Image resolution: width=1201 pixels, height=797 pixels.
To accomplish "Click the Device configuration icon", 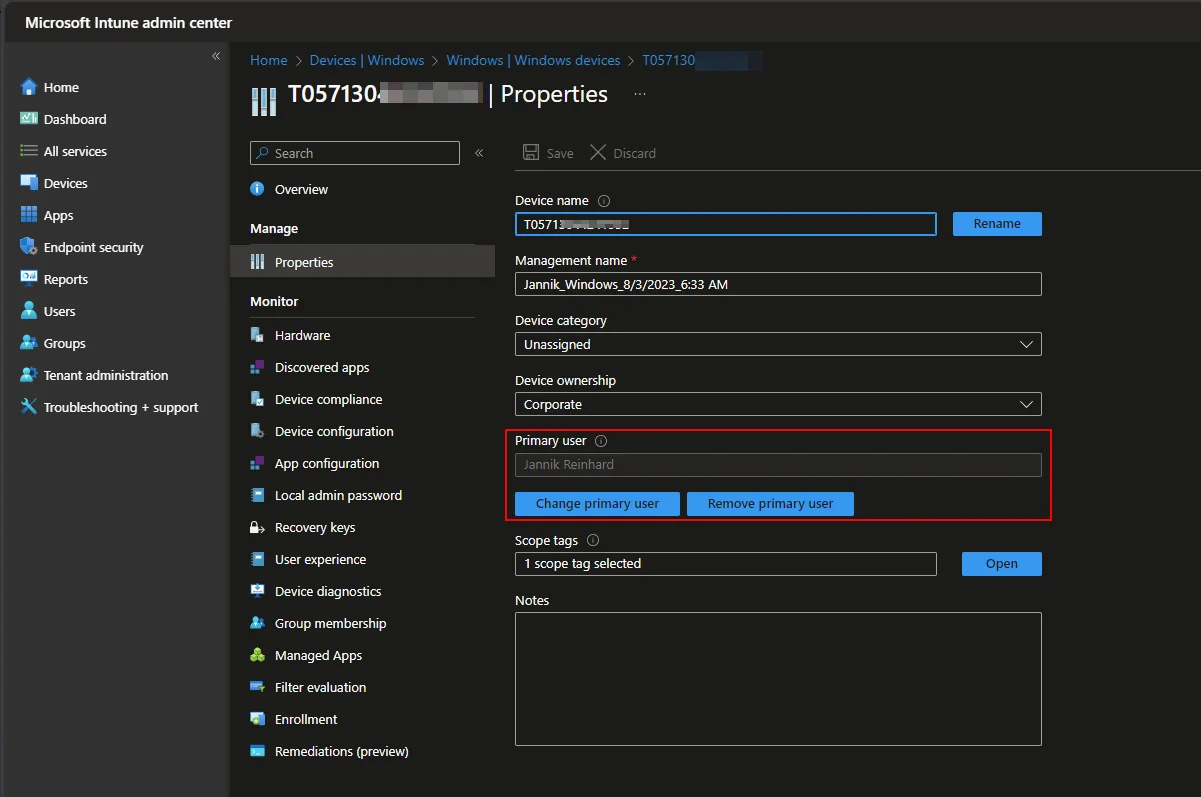I will click(x=257, y=431).
